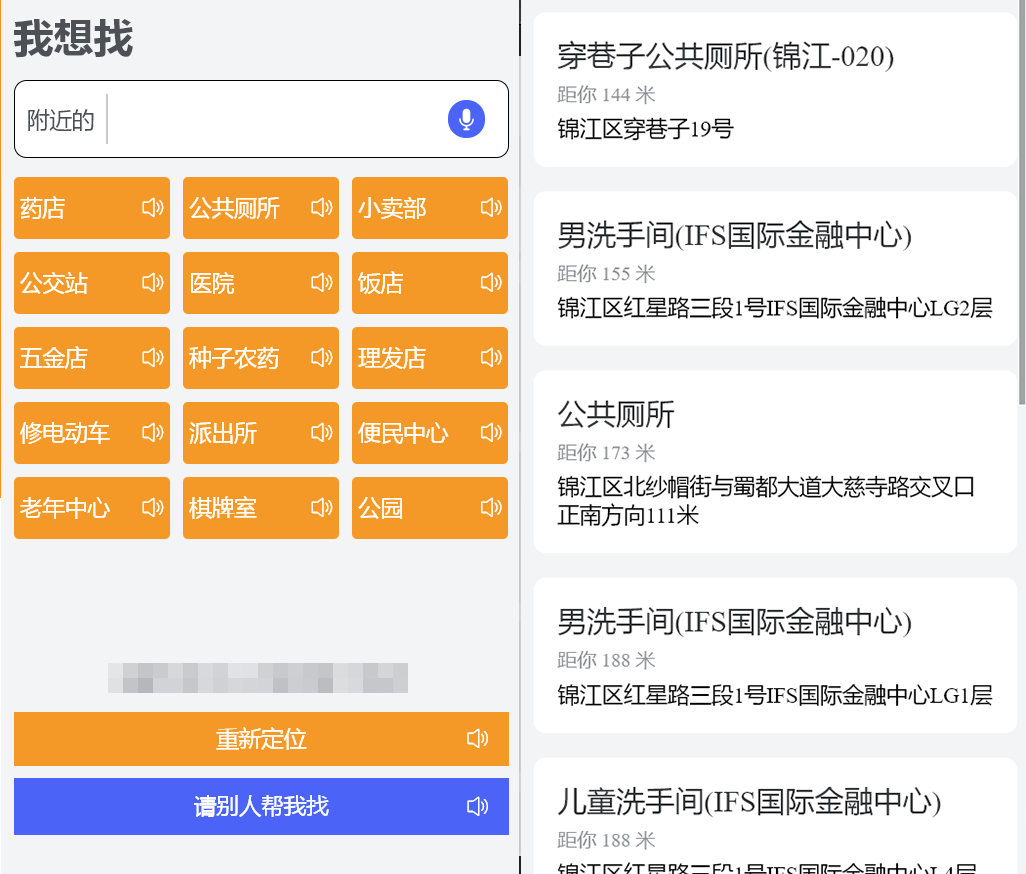This screenshot has height=874, width=1026.
Task: Play audio for the 药店 category
Action: pos(152,208)
